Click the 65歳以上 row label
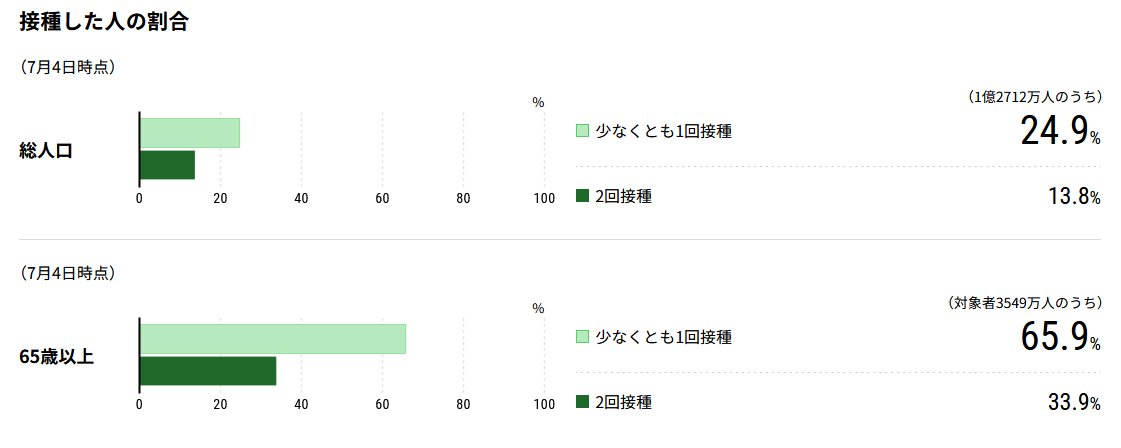1121x448 pixels. point(56,357)
